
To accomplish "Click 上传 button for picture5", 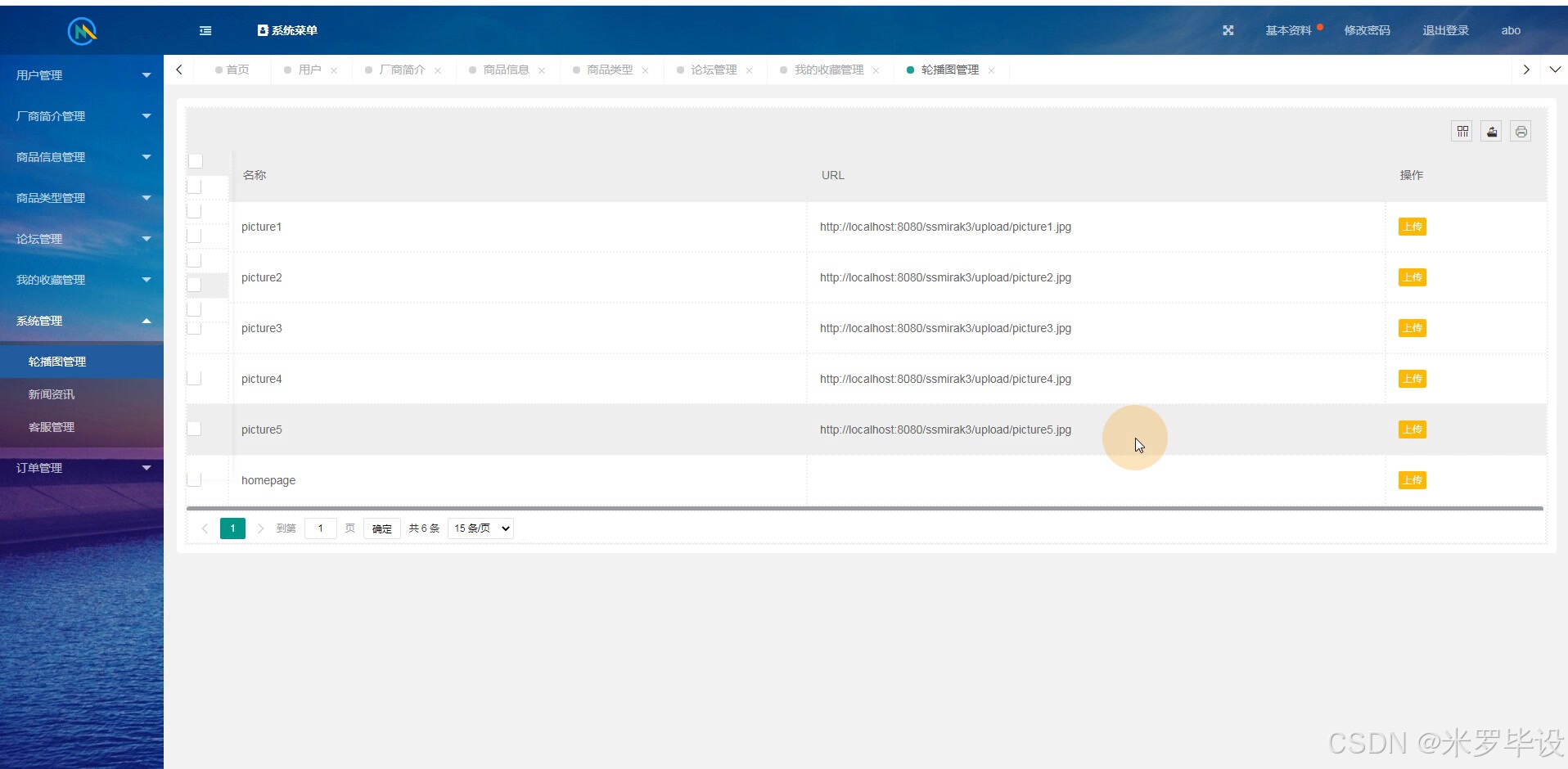I will (1413, 429).
